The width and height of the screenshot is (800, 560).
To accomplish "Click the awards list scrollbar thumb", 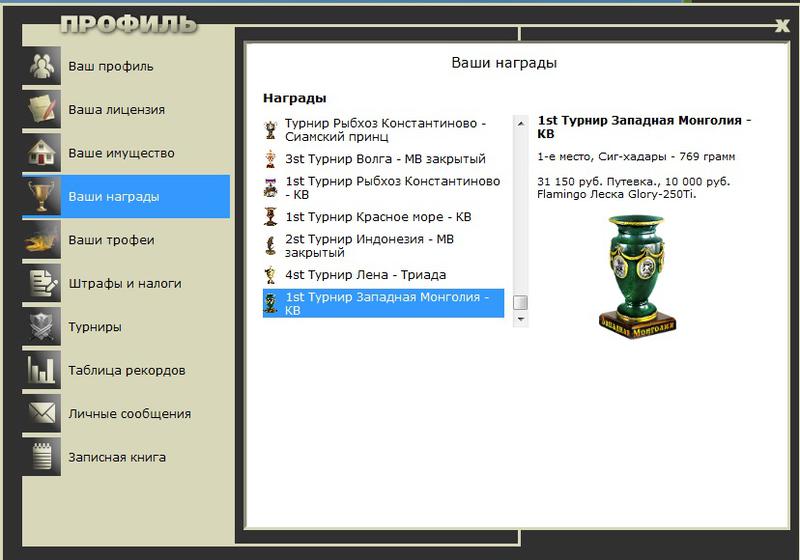I will point(520,302).
